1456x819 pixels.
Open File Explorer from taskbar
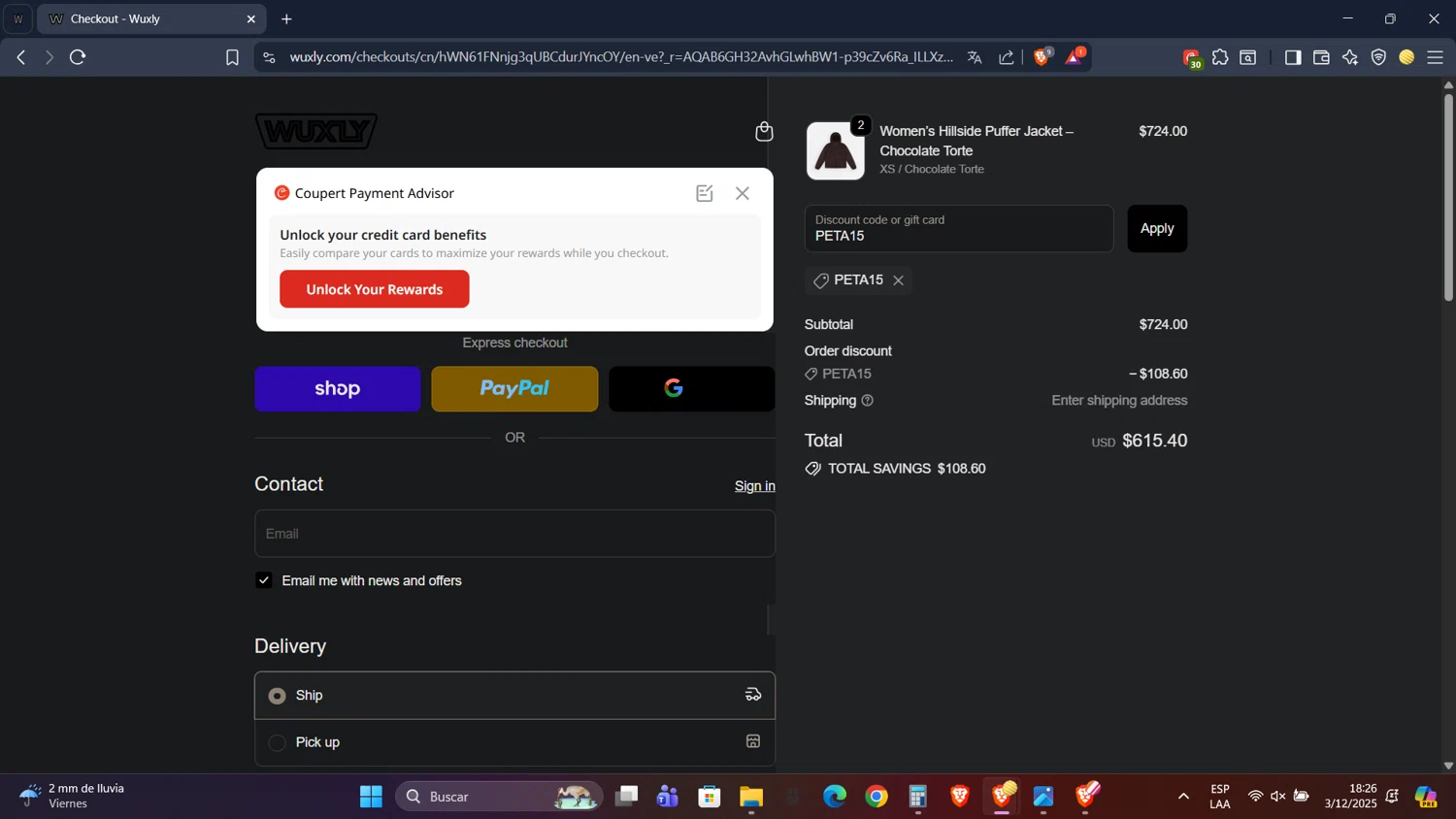tap(751, 797)
